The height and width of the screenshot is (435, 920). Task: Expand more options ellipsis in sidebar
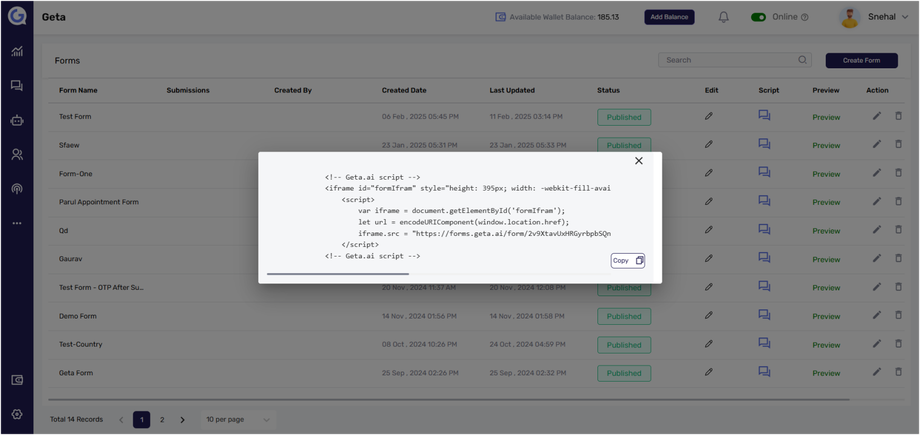(17, 223)
